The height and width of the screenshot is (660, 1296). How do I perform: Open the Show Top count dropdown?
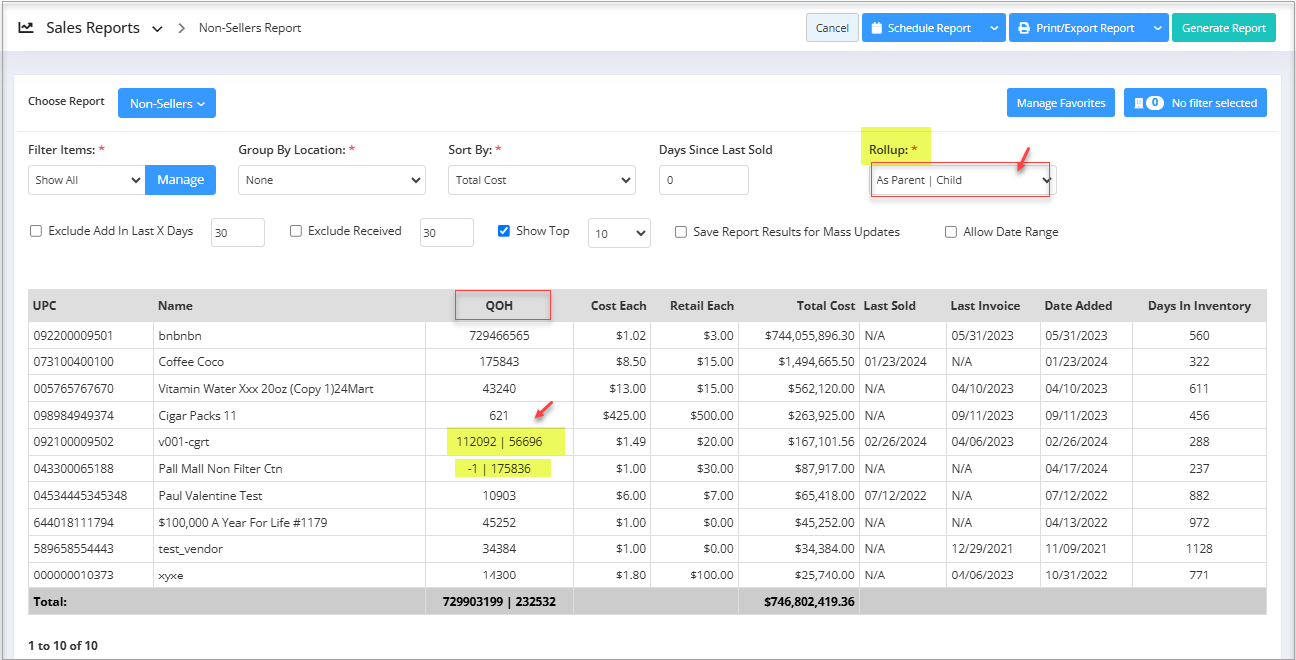[619, 233]
